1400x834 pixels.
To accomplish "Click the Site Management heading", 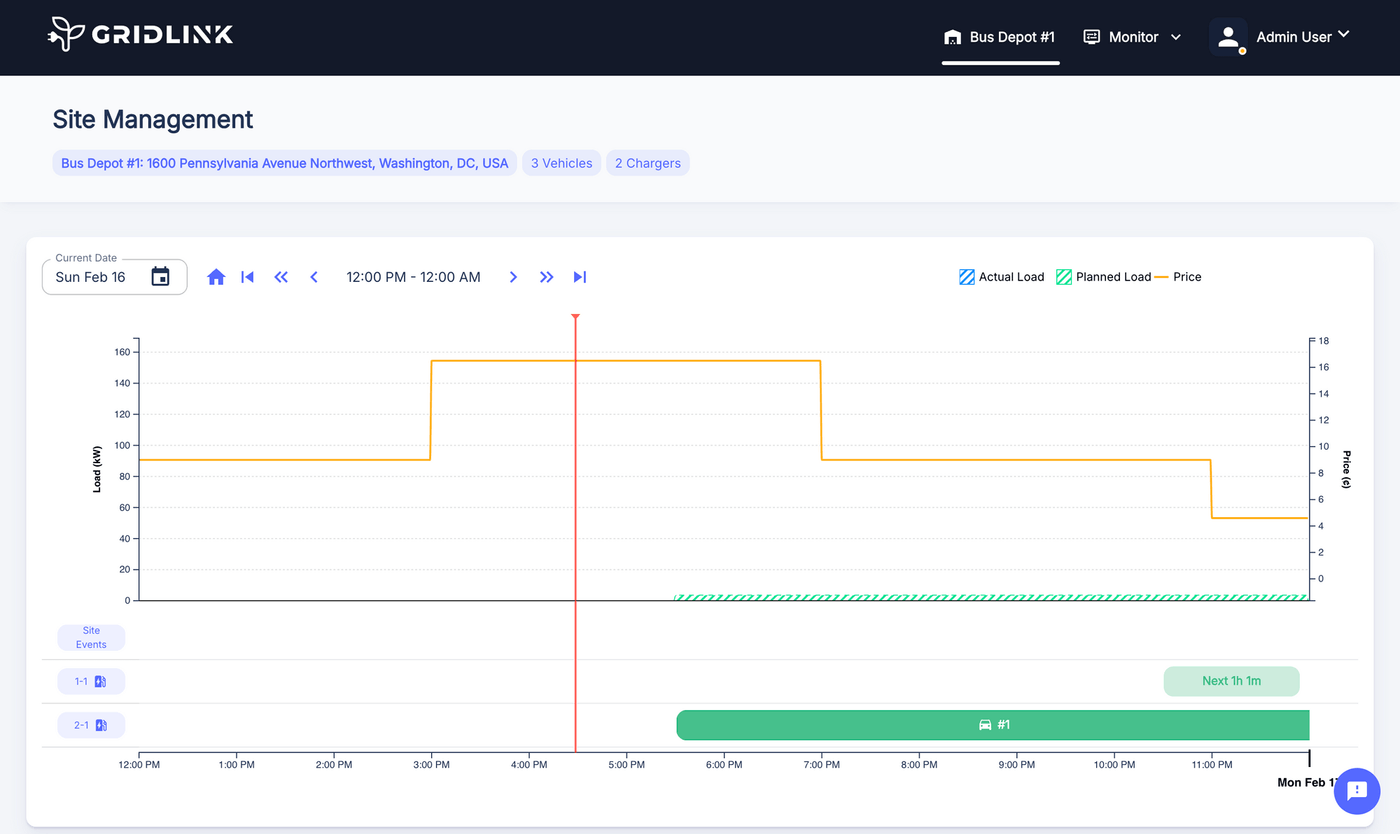I will point(153,120).
